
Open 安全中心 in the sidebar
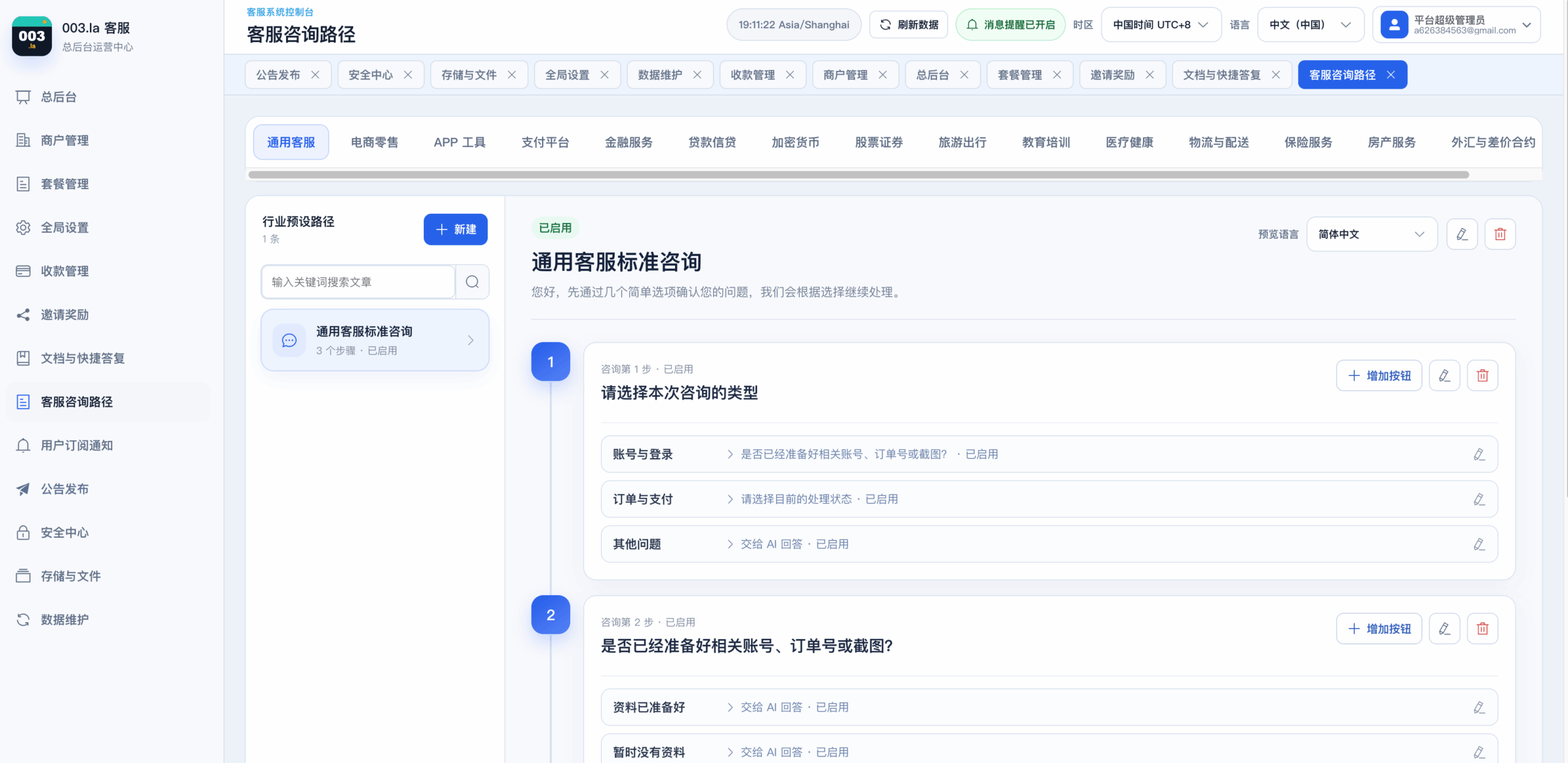64,533
